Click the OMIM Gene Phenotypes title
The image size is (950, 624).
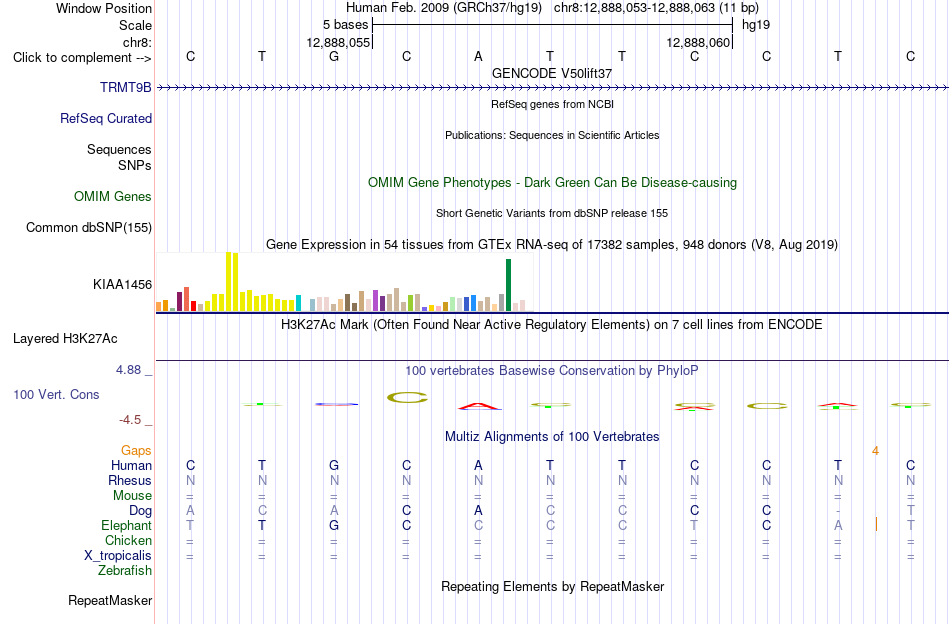[x=552, y=182]
